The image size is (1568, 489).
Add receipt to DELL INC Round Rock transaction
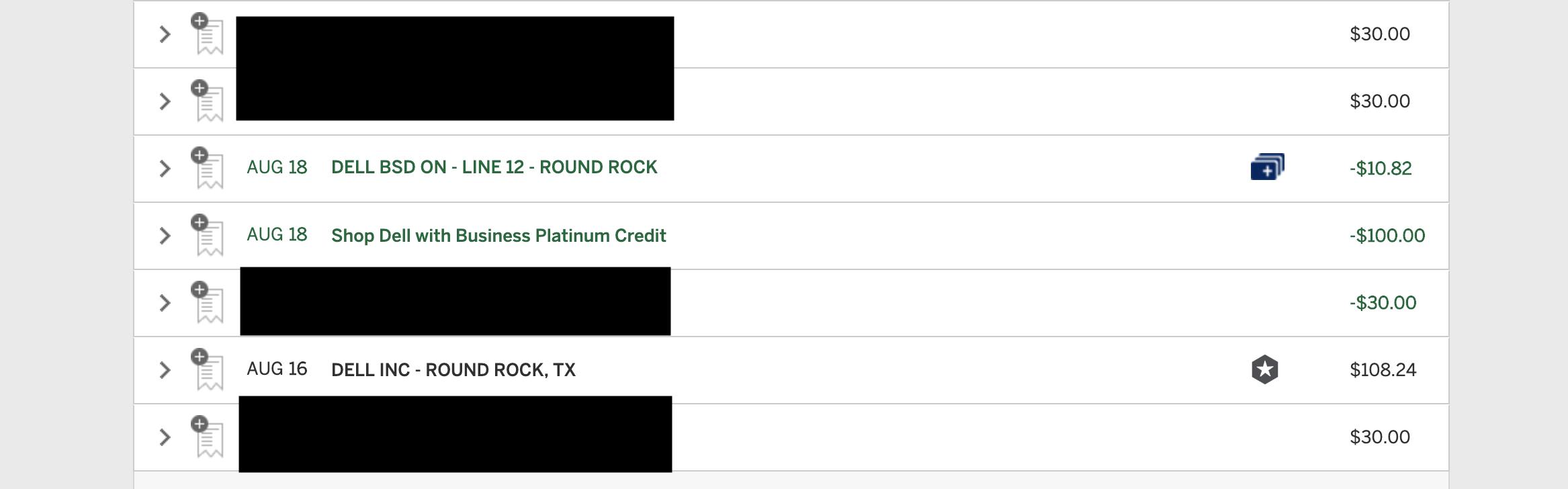[208, 370]
